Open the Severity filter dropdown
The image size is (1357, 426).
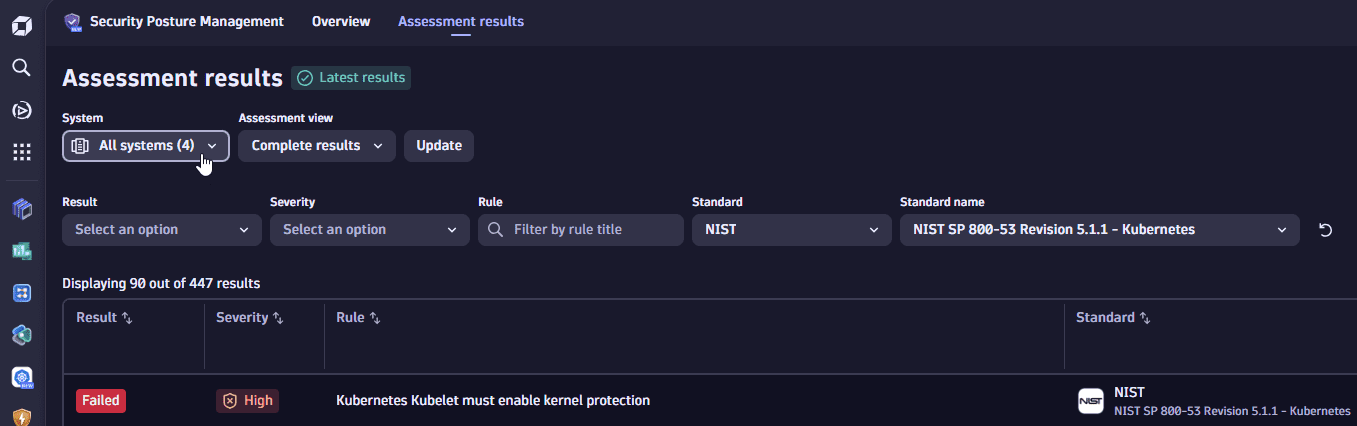pyautogui.click(x=370, y=230)
